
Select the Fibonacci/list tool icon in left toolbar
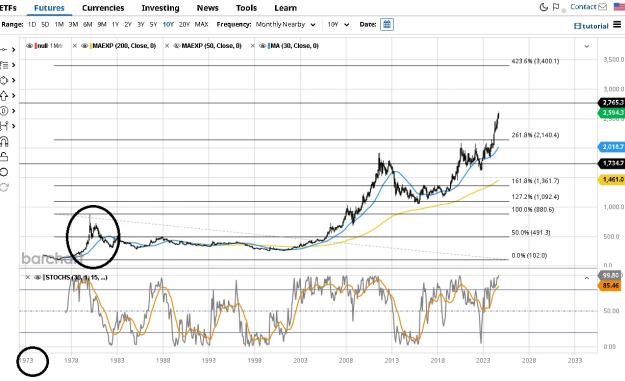pos(4,65)
